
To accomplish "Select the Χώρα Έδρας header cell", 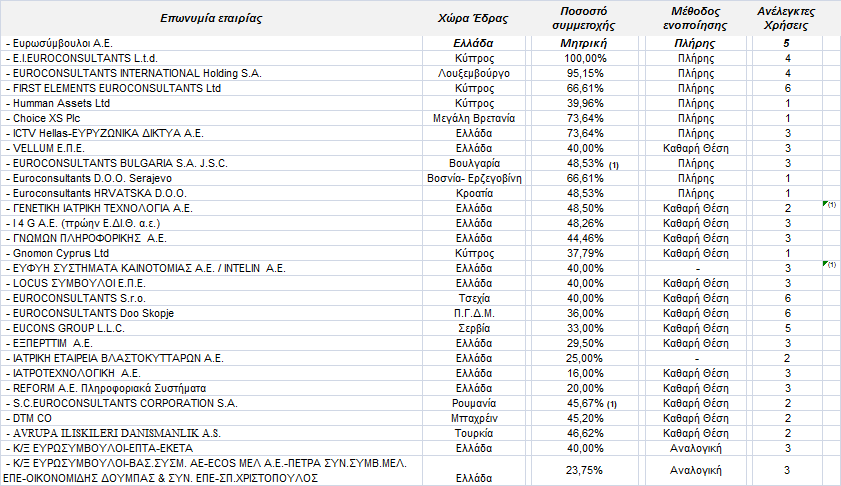I will tap(474, 18).
